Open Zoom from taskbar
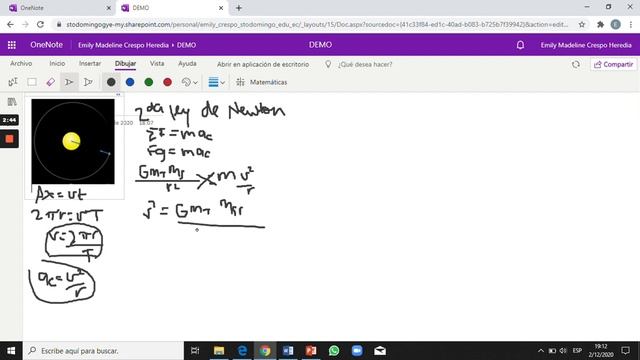This screenshot has width=640, height=360. coord(357,351)
